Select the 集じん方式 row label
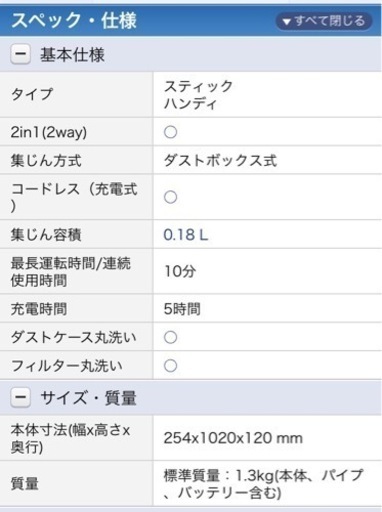 (x=46, y=161)
